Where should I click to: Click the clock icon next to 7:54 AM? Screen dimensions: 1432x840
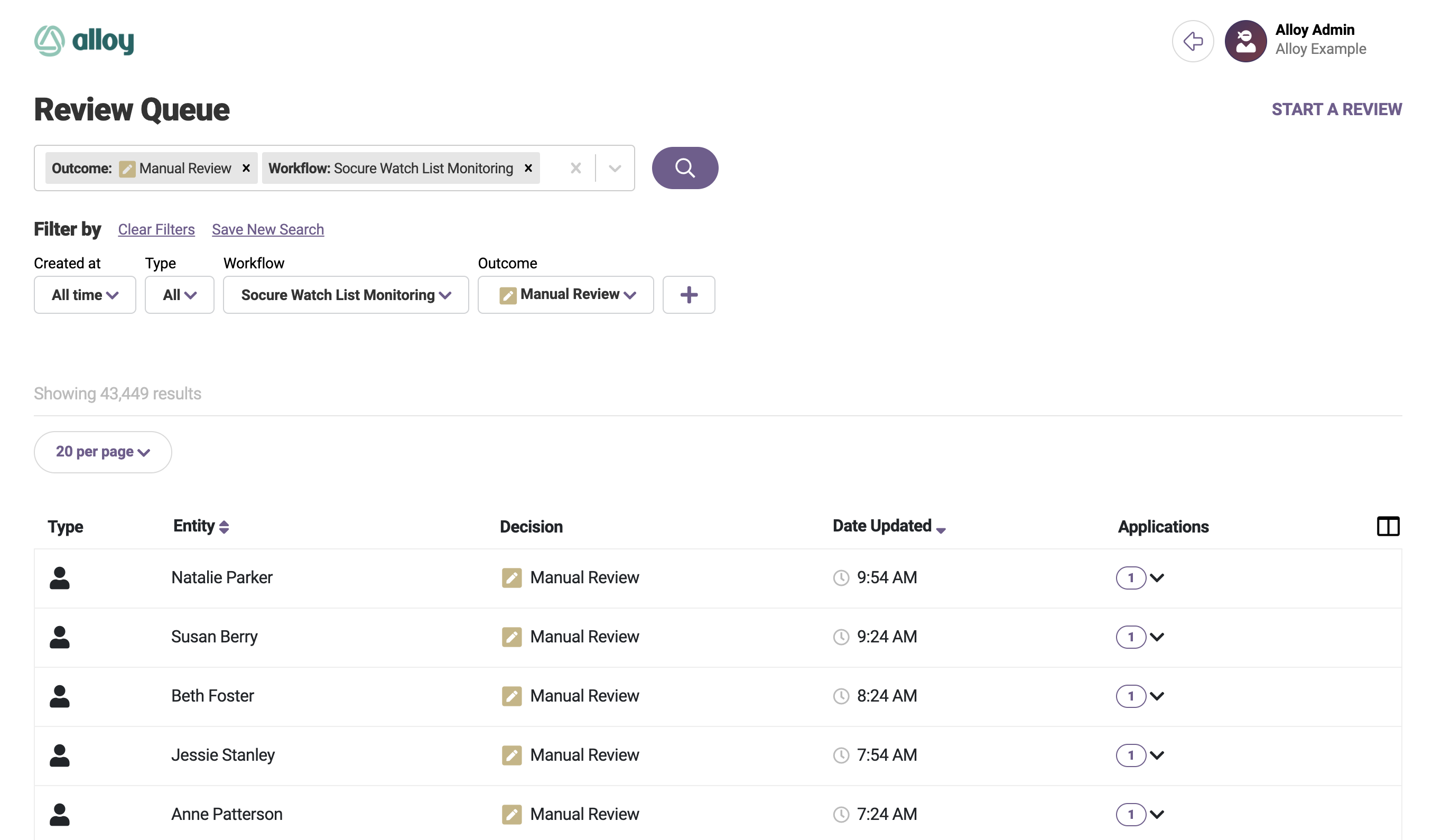[x=841, y=755]
